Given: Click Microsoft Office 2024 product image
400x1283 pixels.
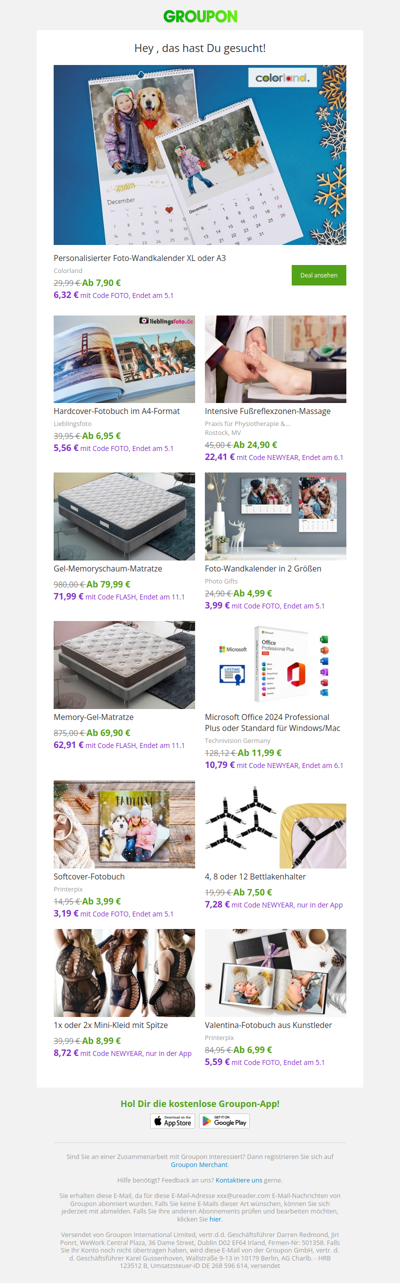Looking at the screenshot, I should [276, 664].
